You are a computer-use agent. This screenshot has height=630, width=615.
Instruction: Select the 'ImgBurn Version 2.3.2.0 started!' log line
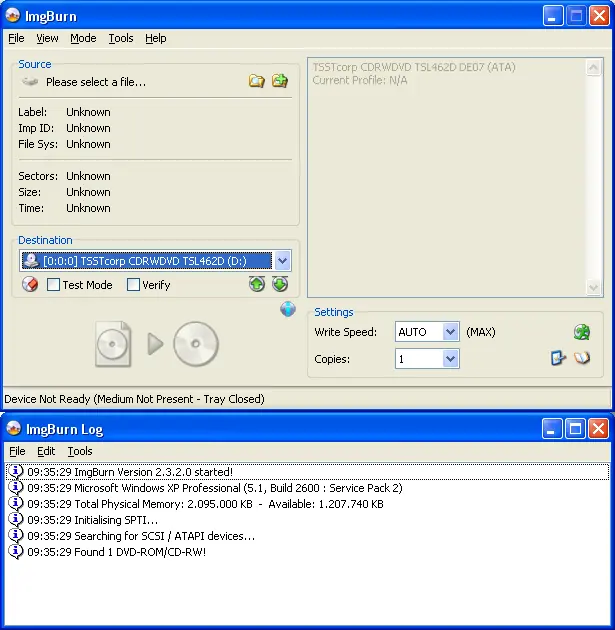click(x=308, y=472)
